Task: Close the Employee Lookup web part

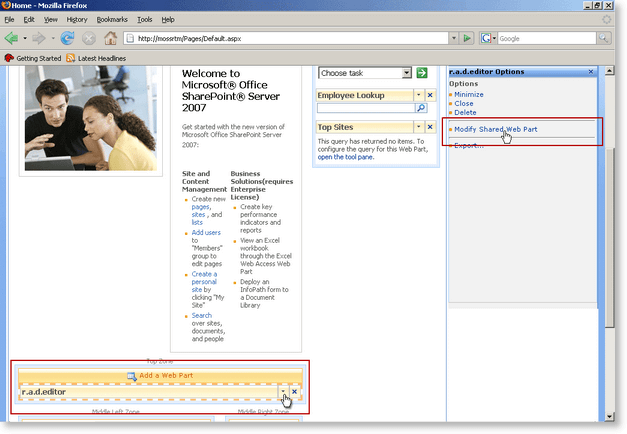Action: tap(430, 95)
